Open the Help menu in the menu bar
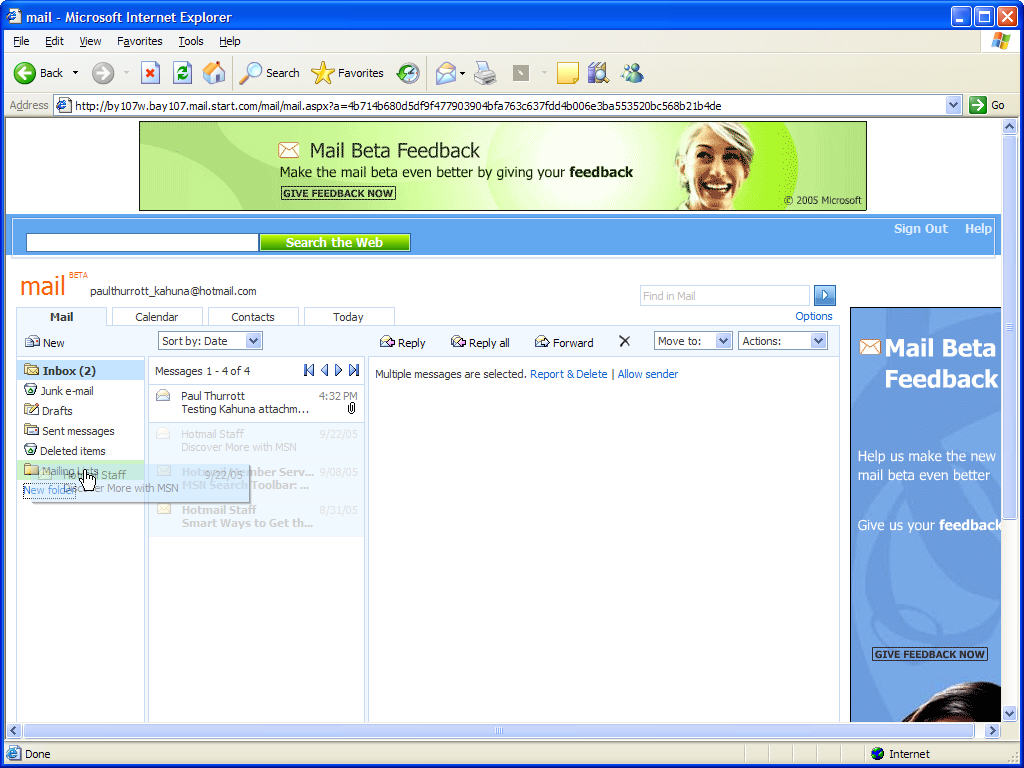Screen dimensions: 1024x768 pos(229,41)
